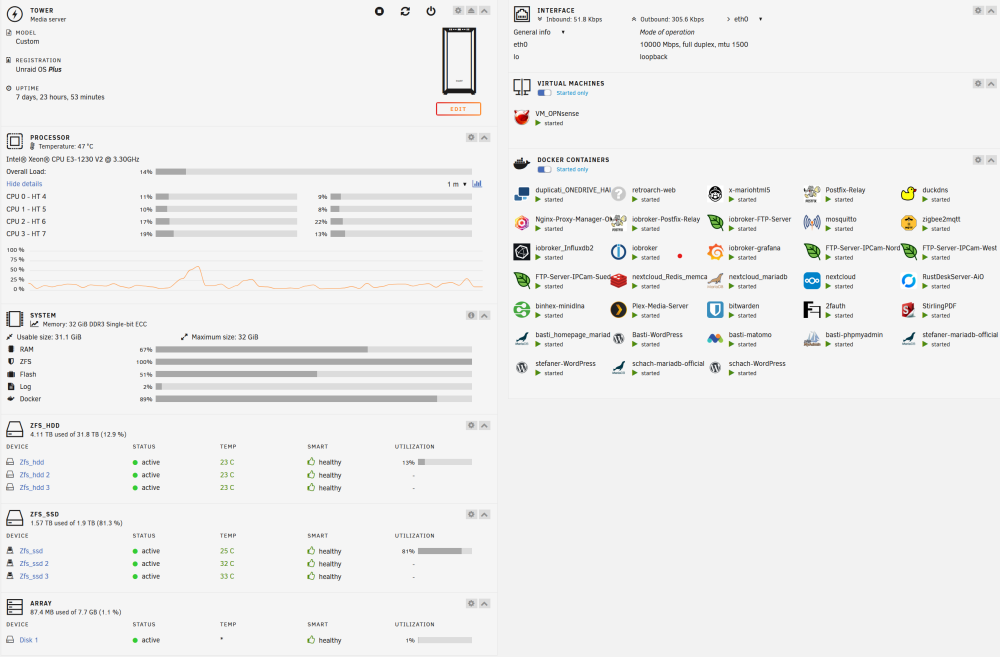This screenshot has height=657, width=1000.
Task: Open Interface panel settings gear
Action: [978, 11]
